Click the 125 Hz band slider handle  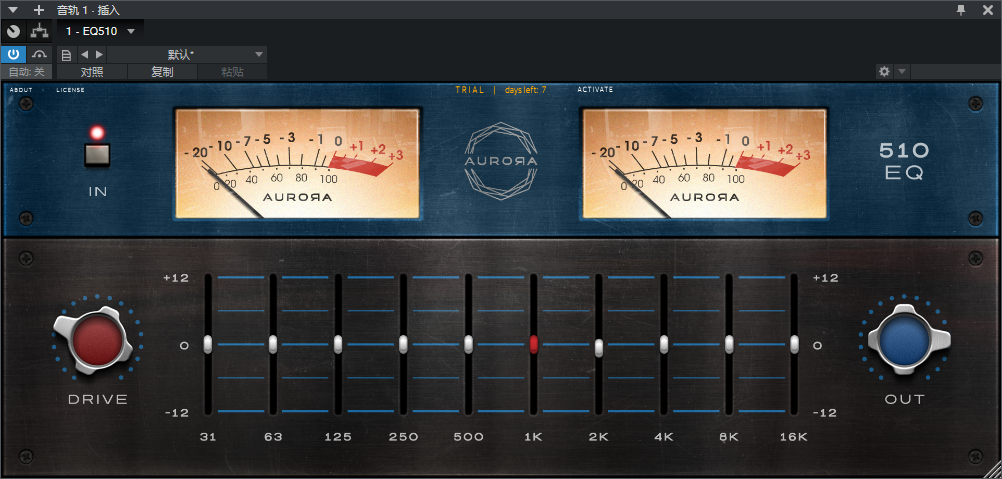pyautogui.click(x=338, y=344)
